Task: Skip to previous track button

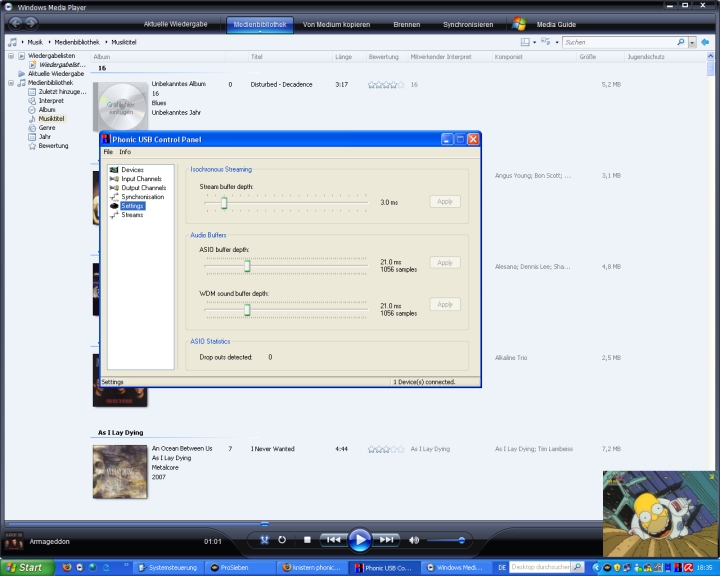Action: [x=334, y=540]
